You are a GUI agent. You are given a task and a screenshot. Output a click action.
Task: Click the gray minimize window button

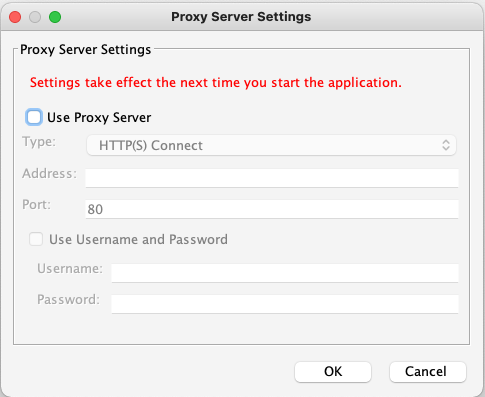[35, 17]
